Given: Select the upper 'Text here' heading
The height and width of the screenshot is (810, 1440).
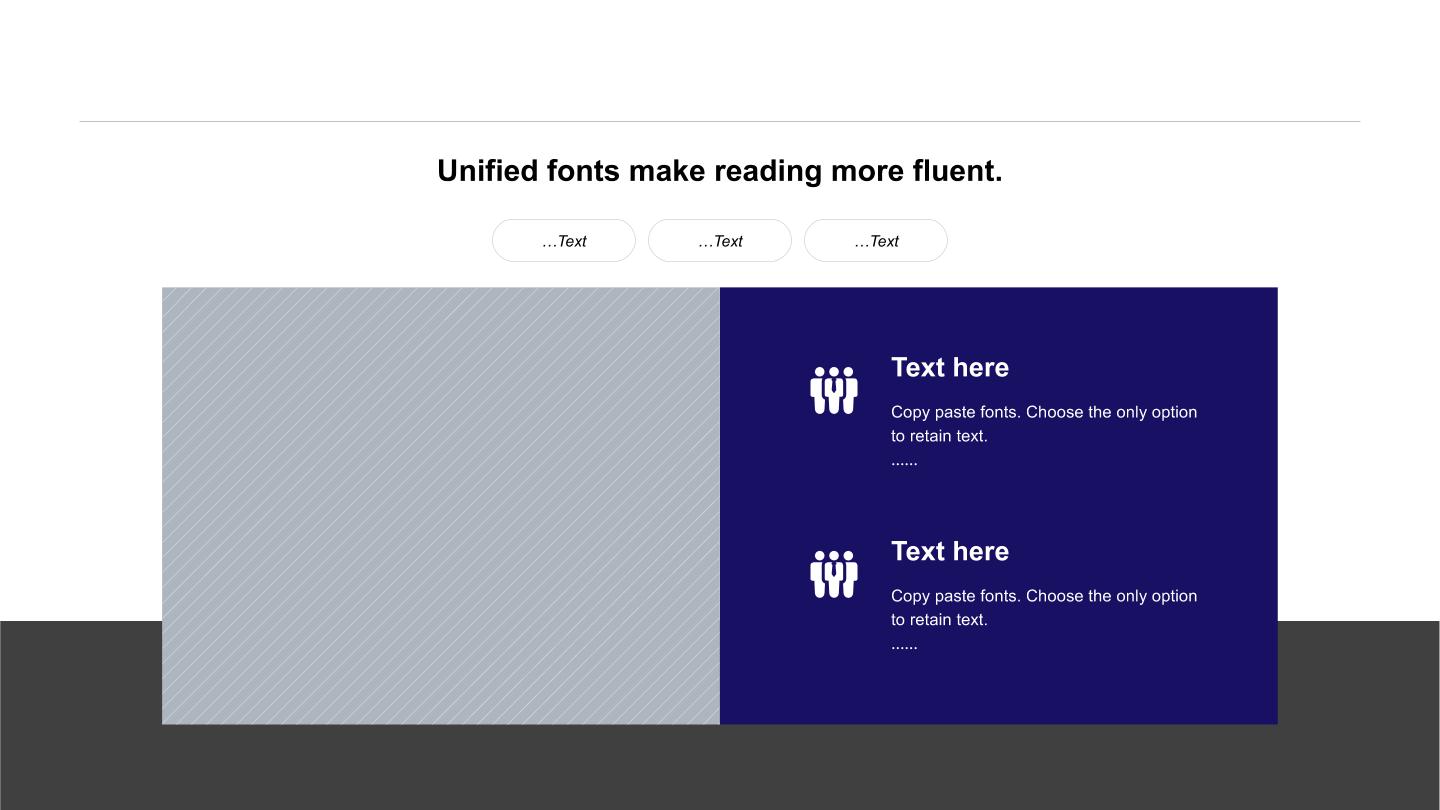Looking at the screenshot, I should (x=950, y=368).
